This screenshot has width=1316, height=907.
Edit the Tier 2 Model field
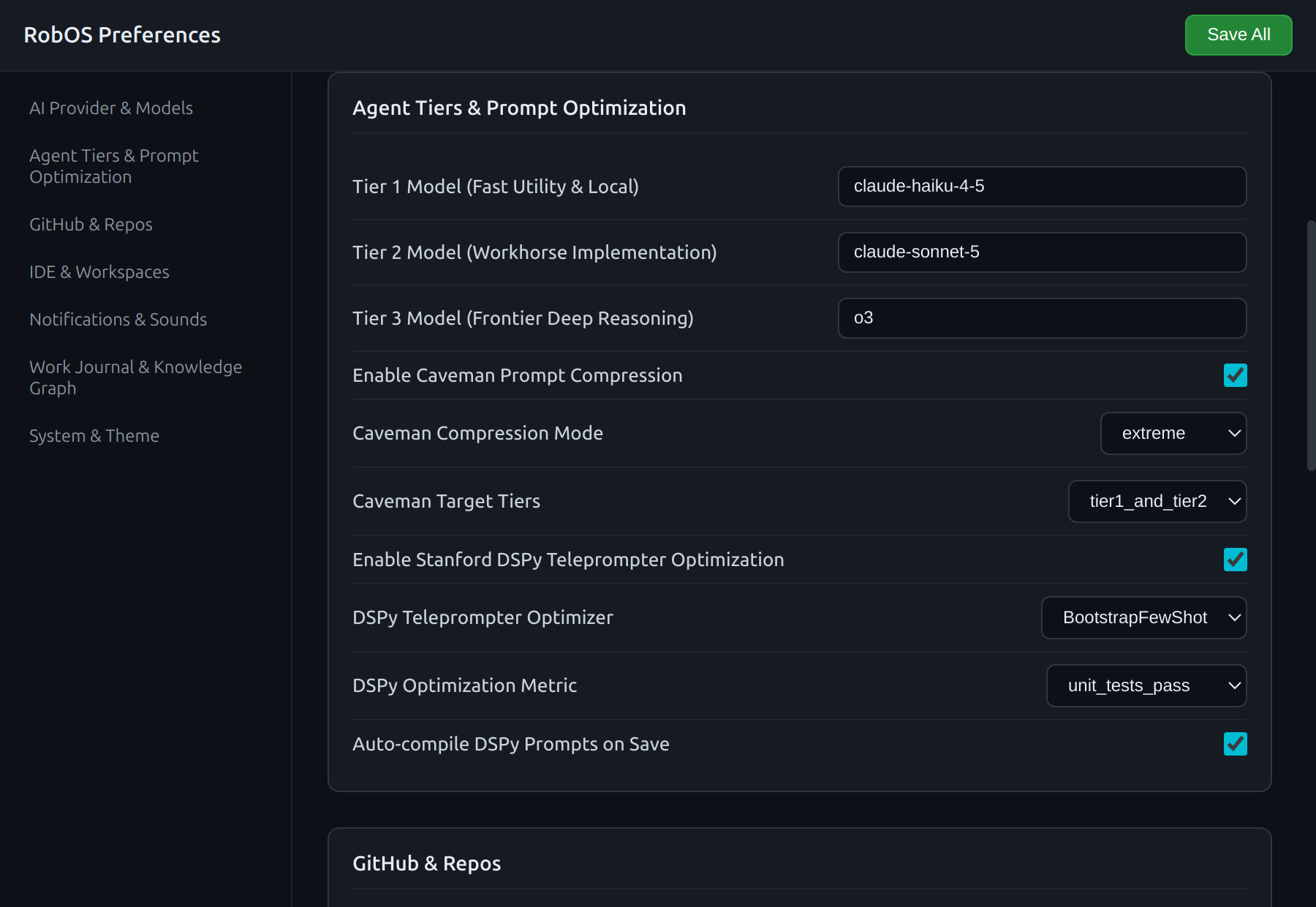tap(1043, 252)
